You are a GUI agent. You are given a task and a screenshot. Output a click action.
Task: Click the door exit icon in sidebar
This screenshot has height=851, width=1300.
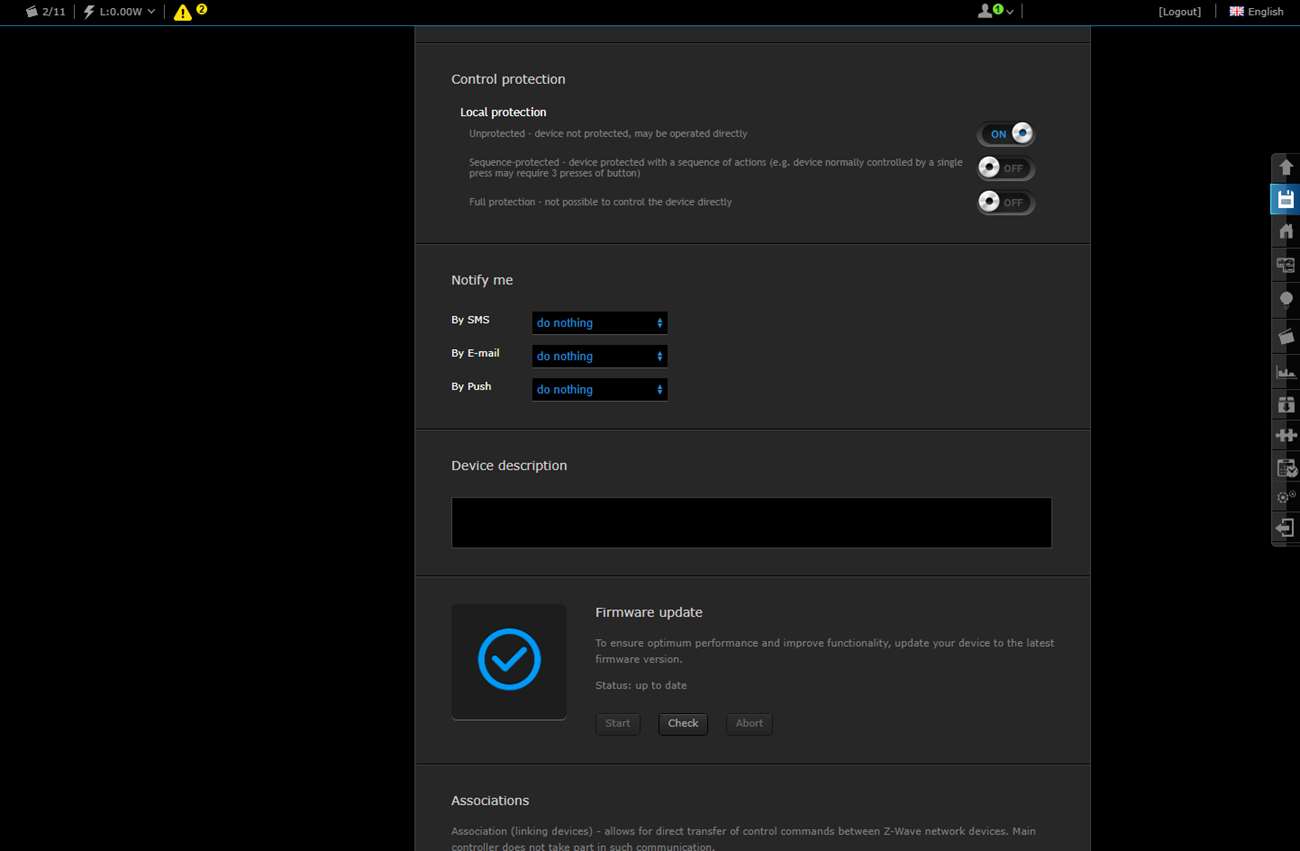click(1286, 528)
